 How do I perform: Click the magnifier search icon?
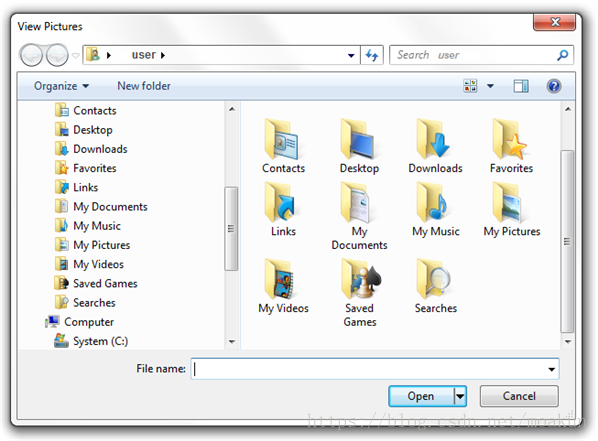[563, 55]
